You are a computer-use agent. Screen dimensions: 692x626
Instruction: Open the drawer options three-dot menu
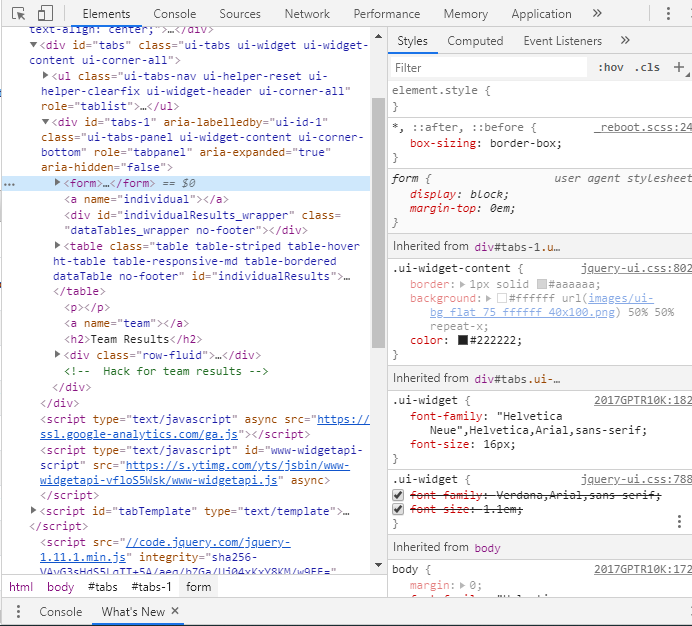18,611
